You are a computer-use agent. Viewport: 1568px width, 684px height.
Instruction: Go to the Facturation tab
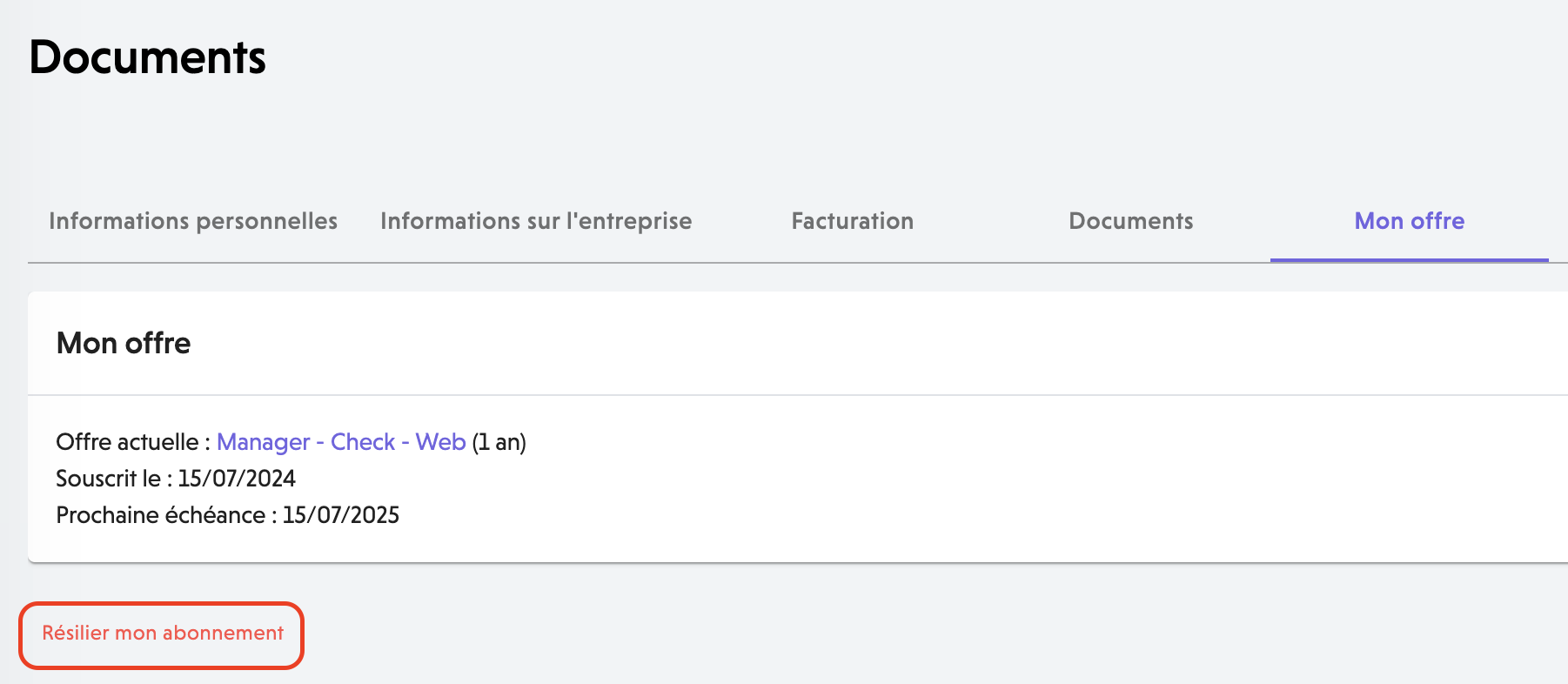[x=853, y=221]
